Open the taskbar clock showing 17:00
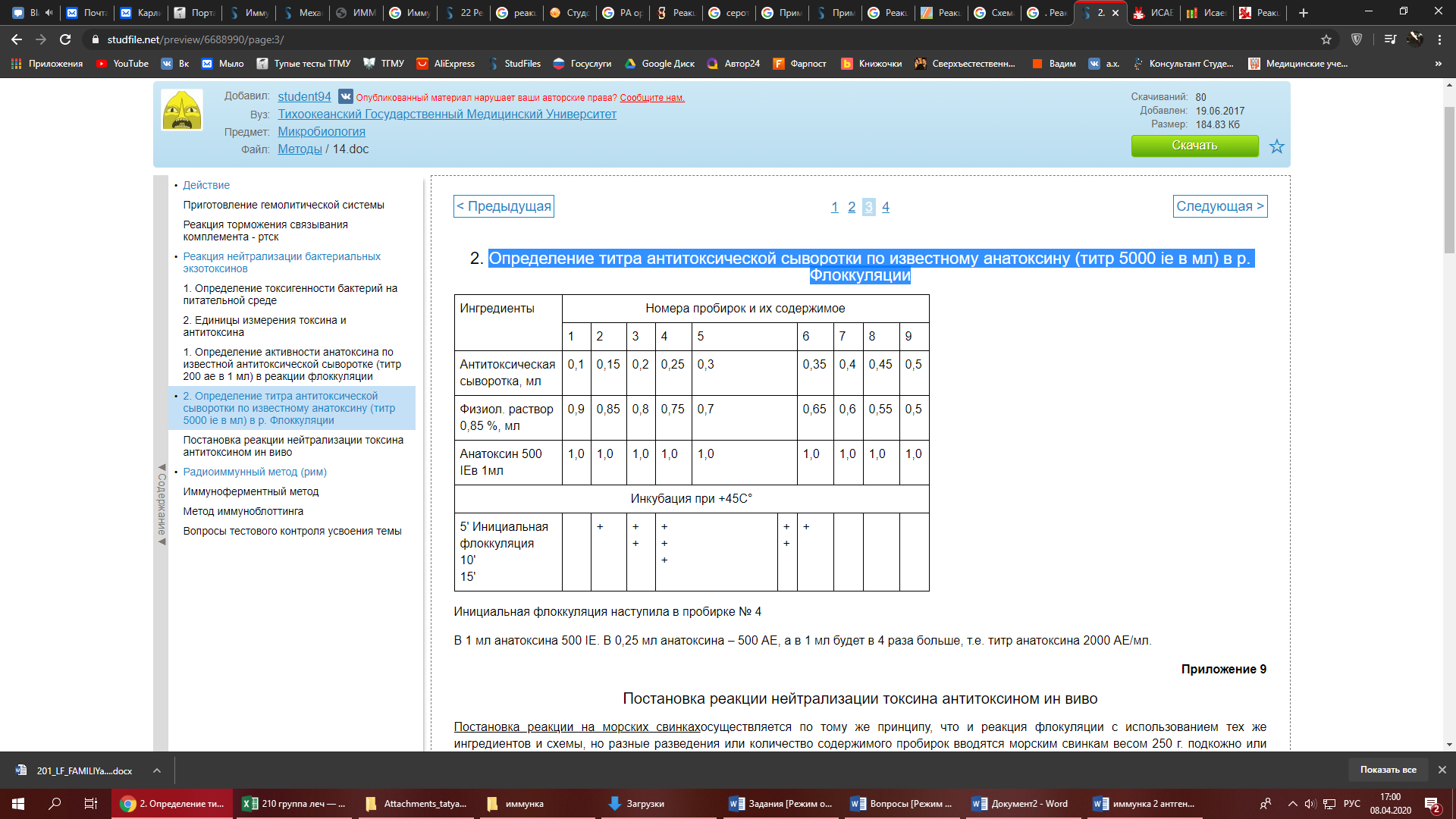The height and width of the screenshot is (819, 1456). pos(1390,804)
